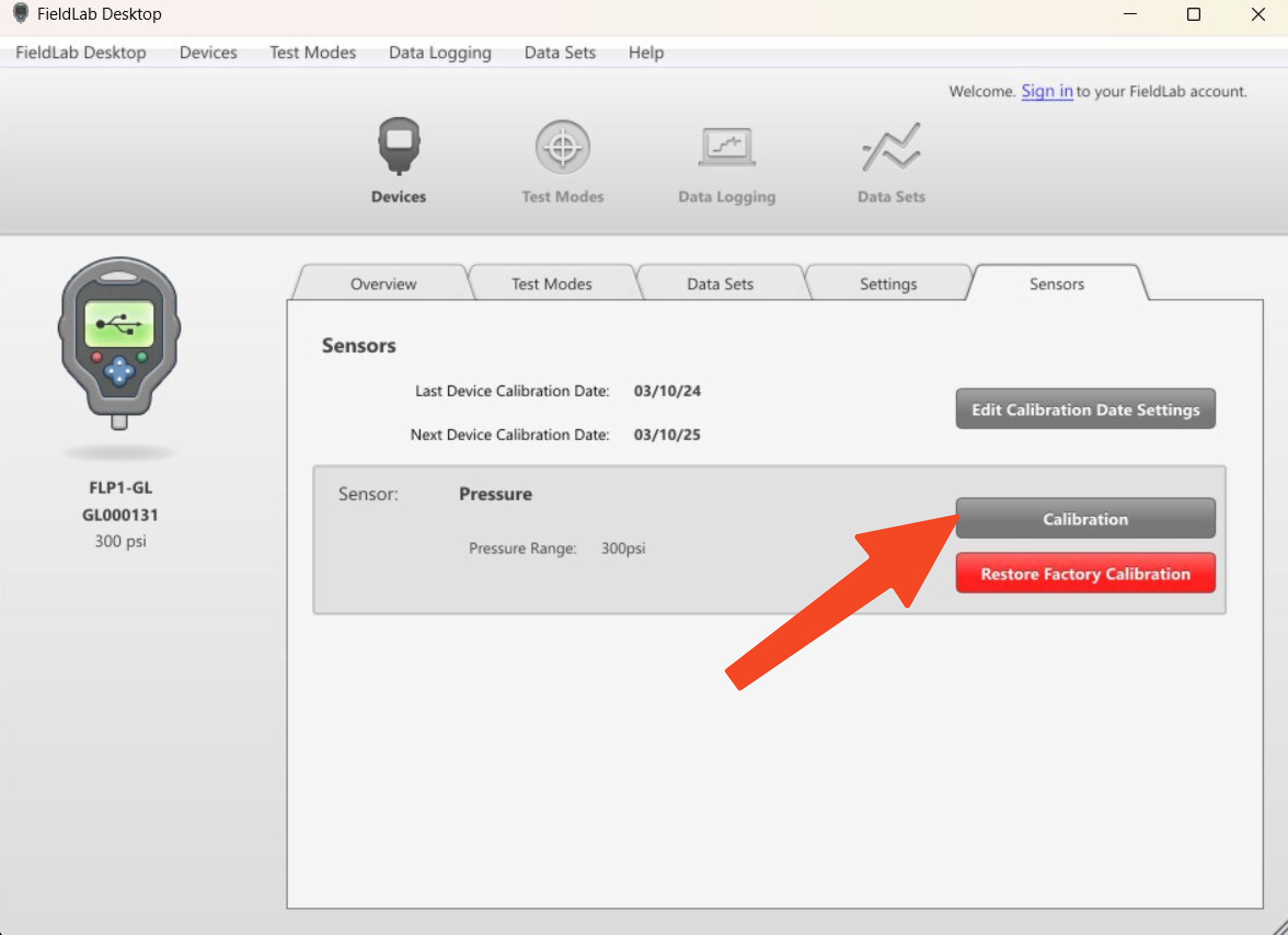The image size is (1288, 935).
Task: Open the Data Sets menu in menu bar
Action: [x=559, y=52]
